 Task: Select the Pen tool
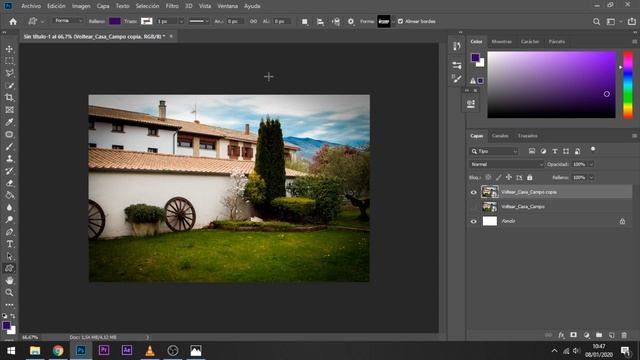click(9, 232)
